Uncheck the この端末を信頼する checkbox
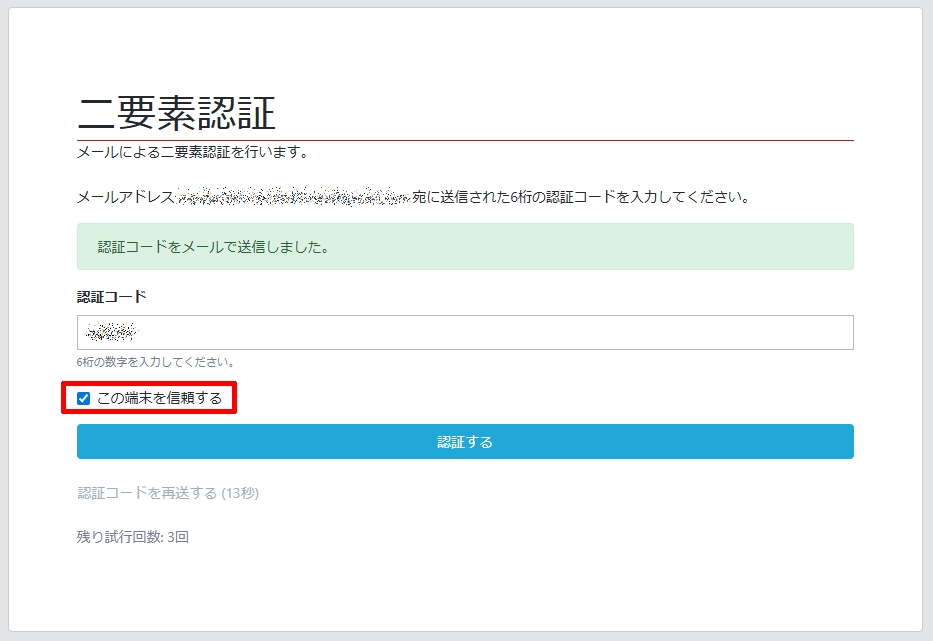 point(84,399)
